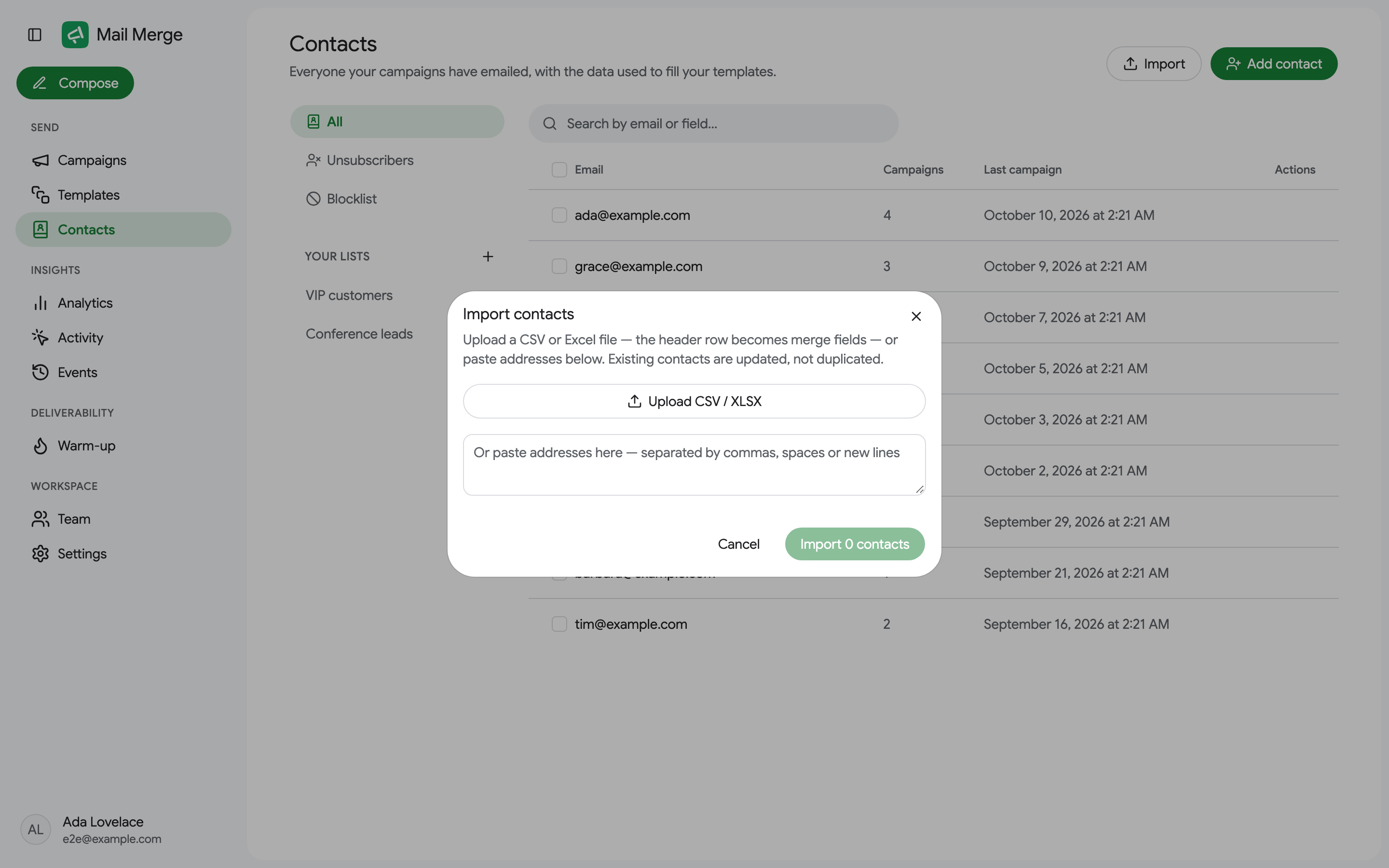This screenshot has width=1389, height=868.
Task: Check the tim@example.com row checkbox
Action: (559, 624)
